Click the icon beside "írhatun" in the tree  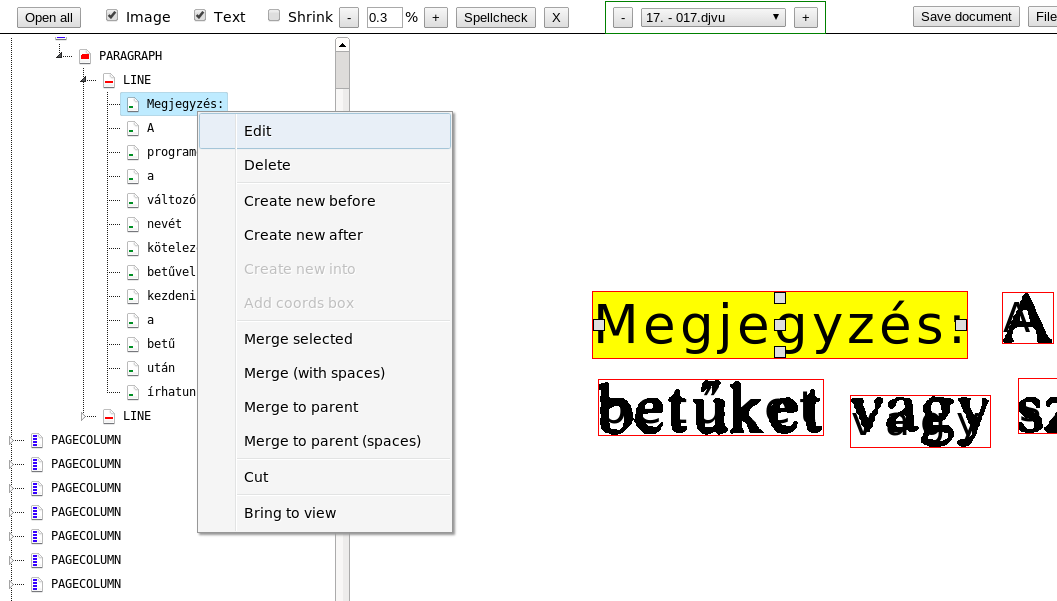click(x=133, y=392)
